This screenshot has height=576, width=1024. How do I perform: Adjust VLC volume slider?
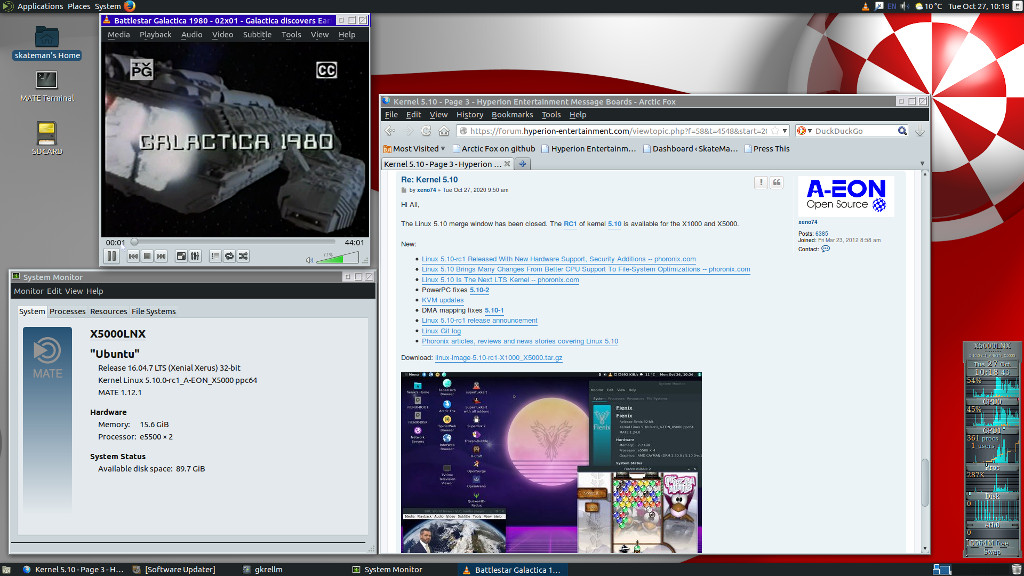[337, 258]
